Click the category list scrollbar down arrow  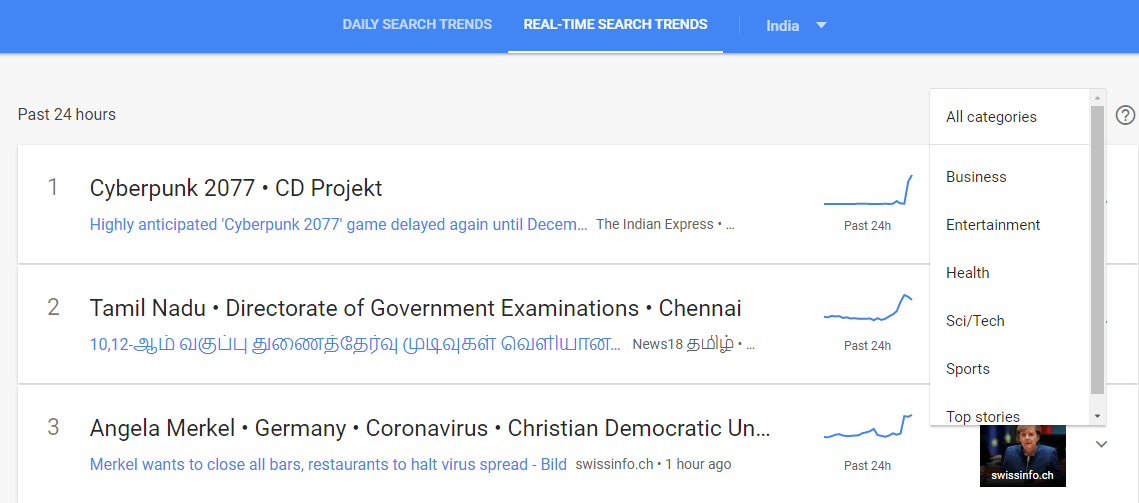[1098, 417]
